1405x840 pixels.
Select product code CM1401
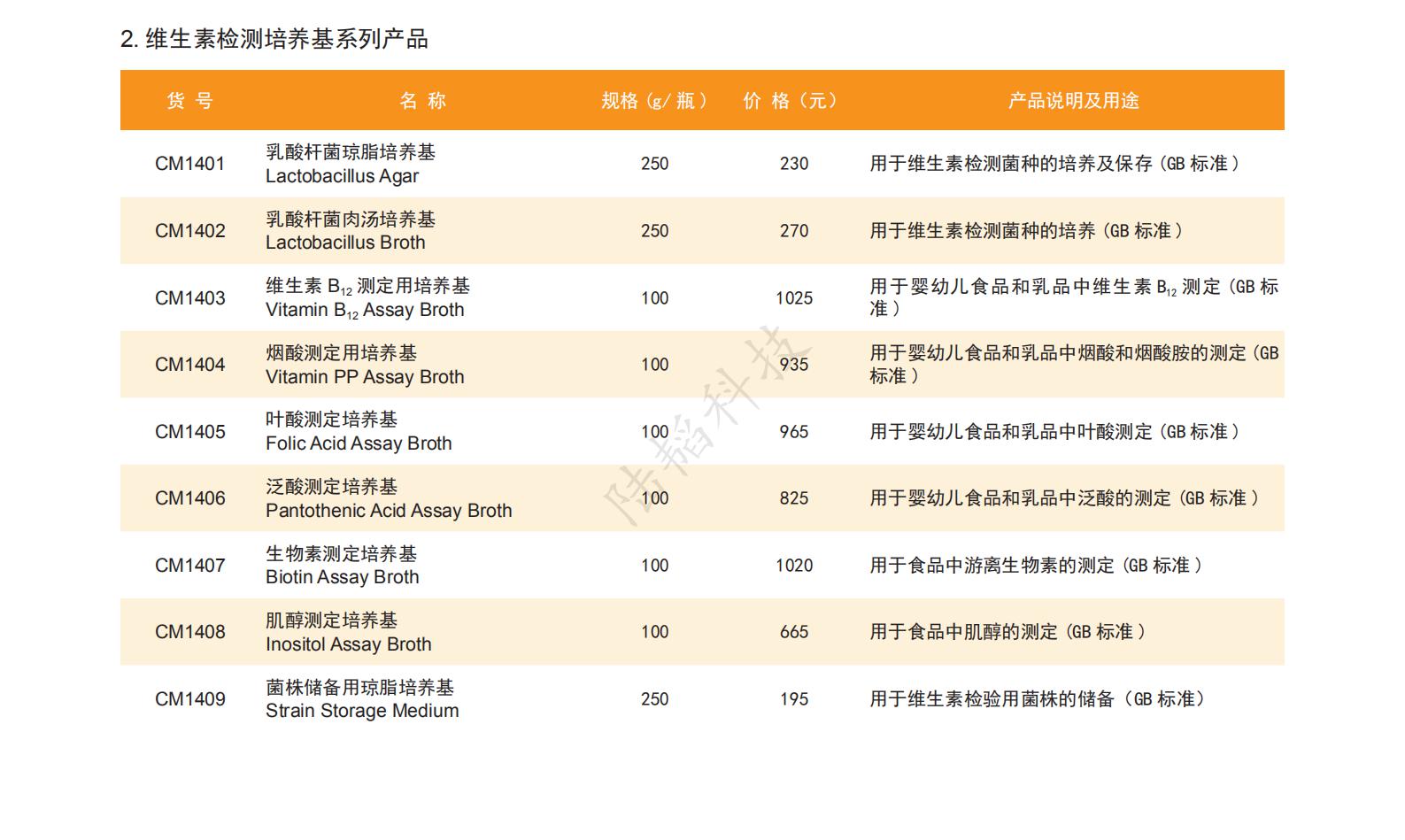click(x=190, y=164)
